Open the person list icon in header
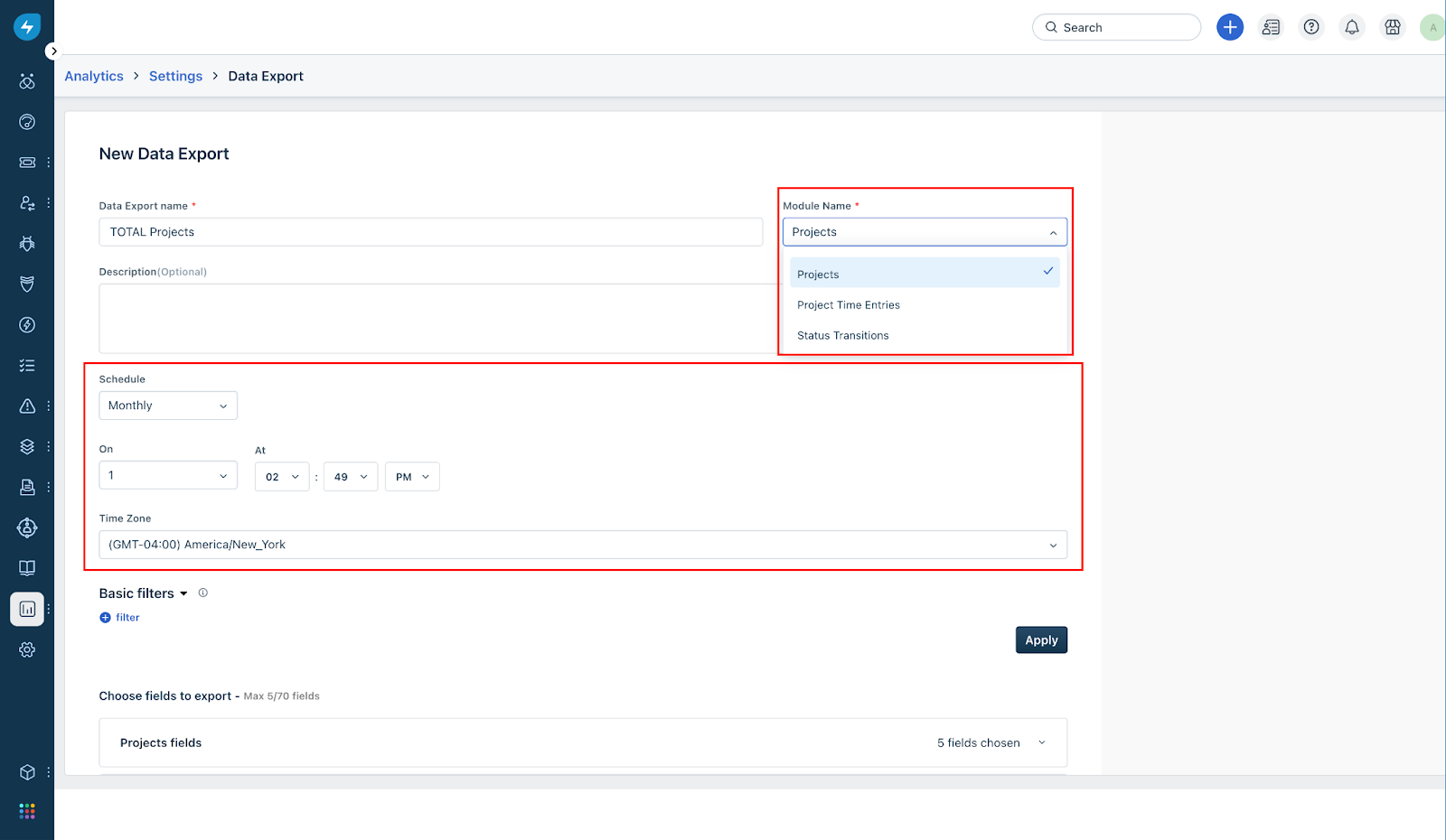1446x840 pixels. pyautogui.click(x=1271, y=27)
